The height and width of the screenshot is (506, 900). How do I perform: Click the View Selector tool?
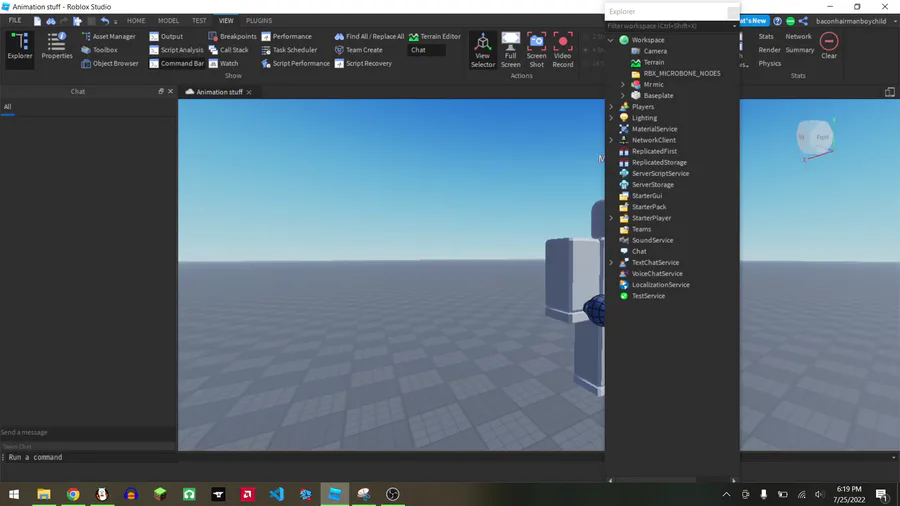[x=483, y=50]
